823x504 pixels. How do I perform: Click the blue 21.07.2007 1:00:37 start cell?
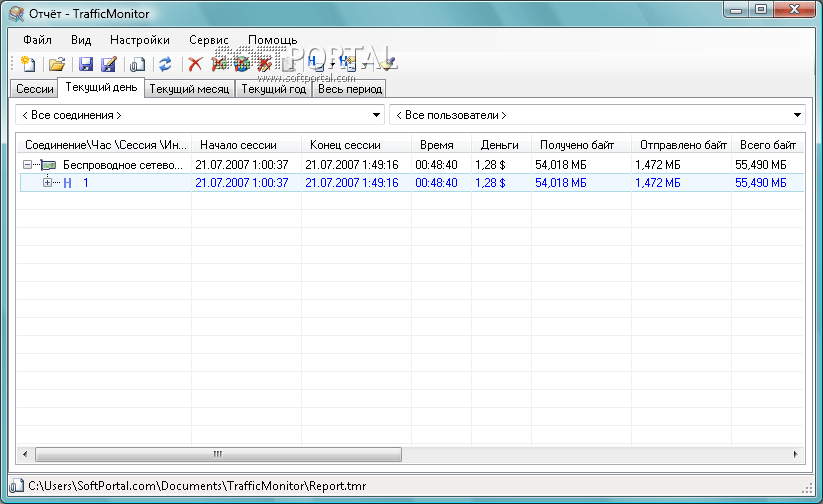coord(242,183)
